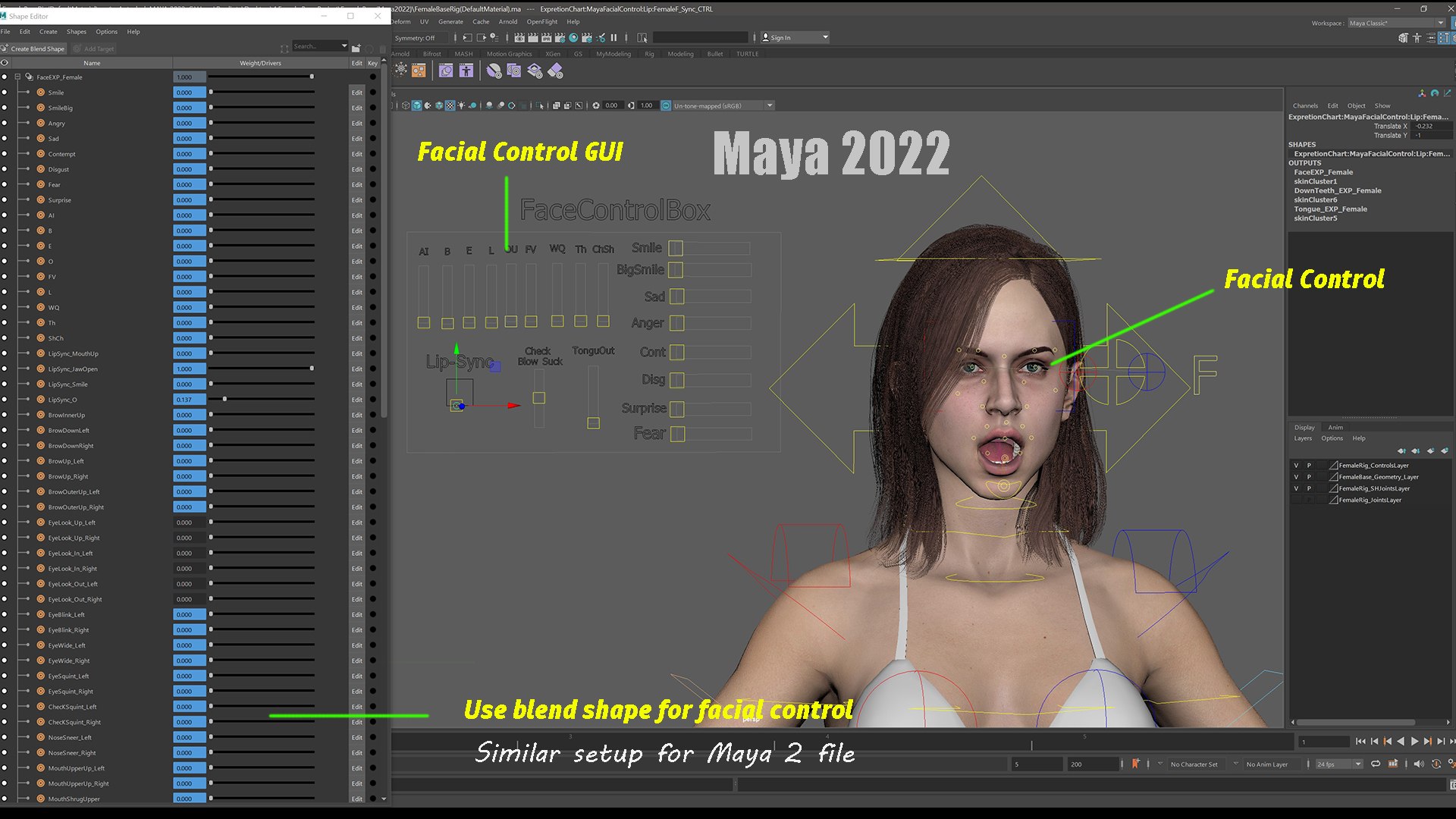The height and width of the screenshot is (819, 1456).
Task: Open the Arnold menu in Maya menu bar
Action: tap(507, 21)
